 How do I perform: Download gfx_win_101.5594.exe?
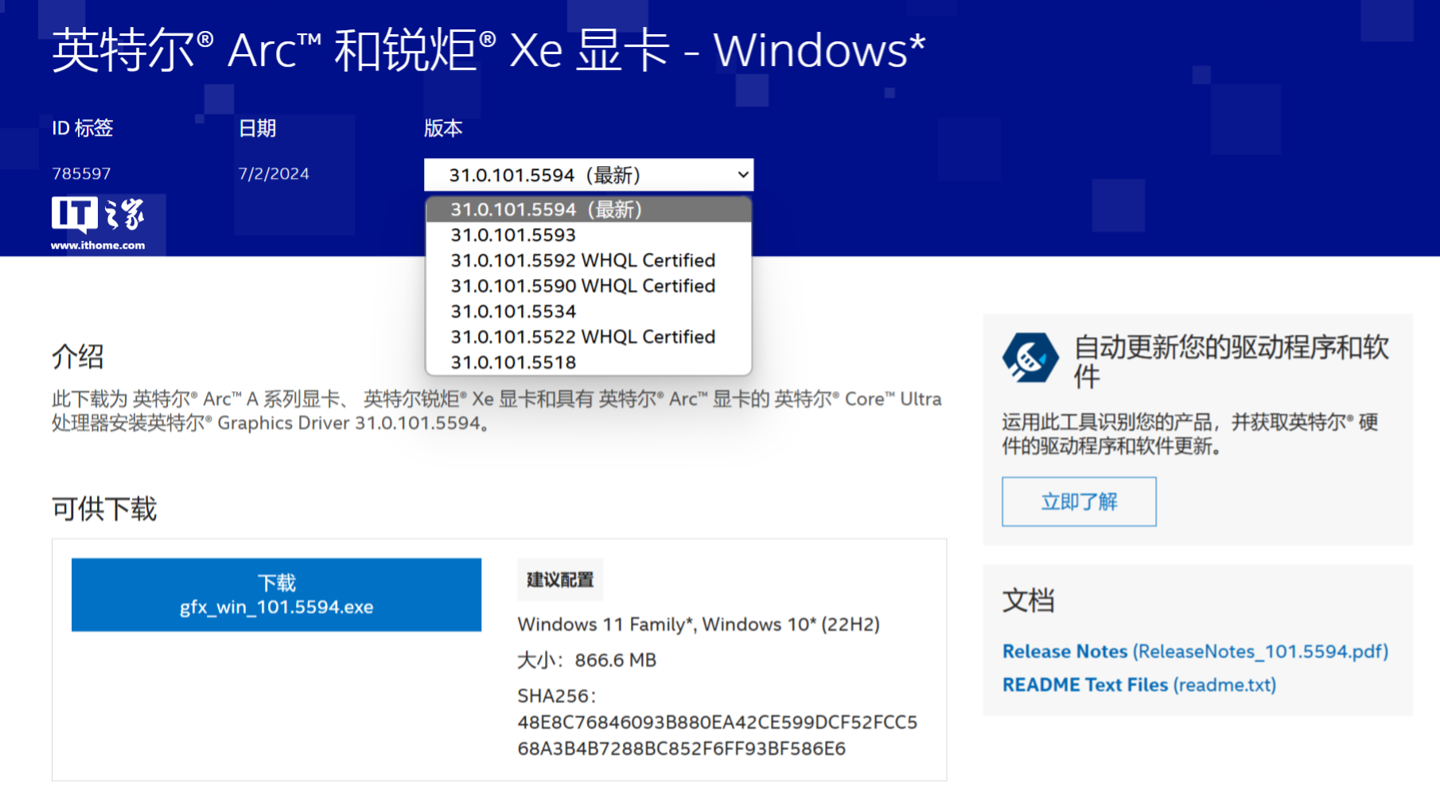tap(275, 594)
